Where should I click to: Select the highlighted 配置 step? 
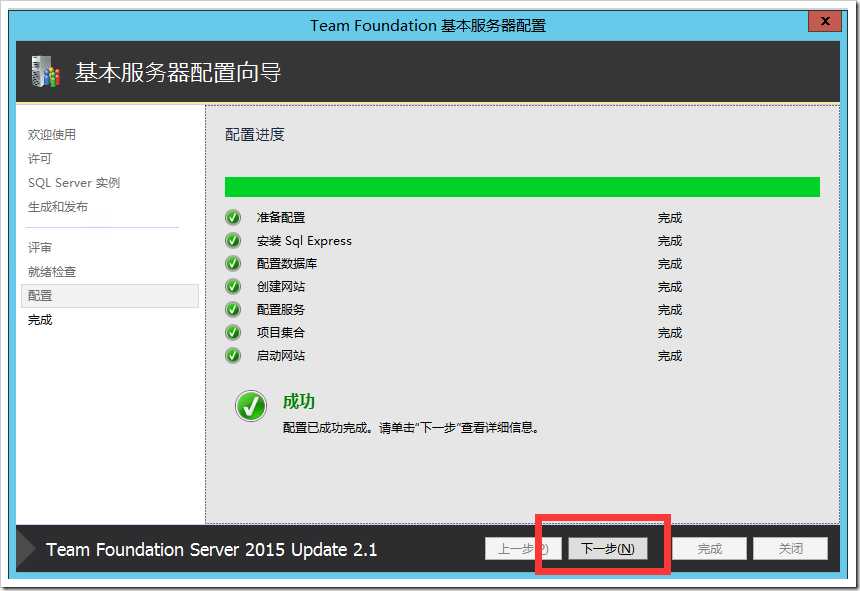point(110,296)
